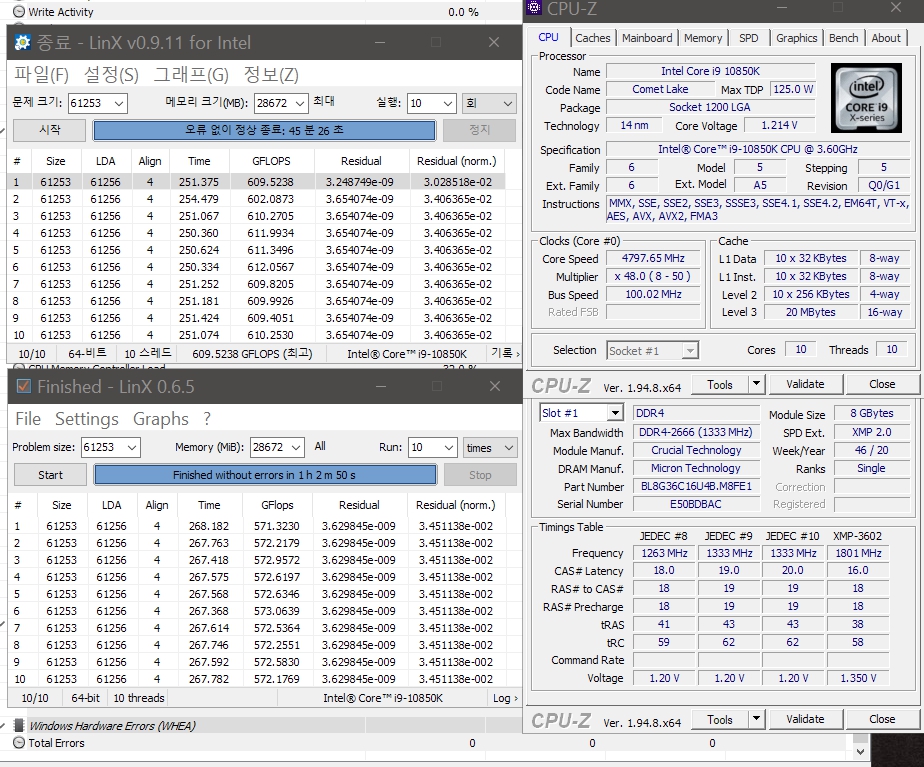The width and height of the screenshot is (924, 767).
Task: Open the 문제 크기 dropdown in Korean LinX
Action: (x=117, y=103)
